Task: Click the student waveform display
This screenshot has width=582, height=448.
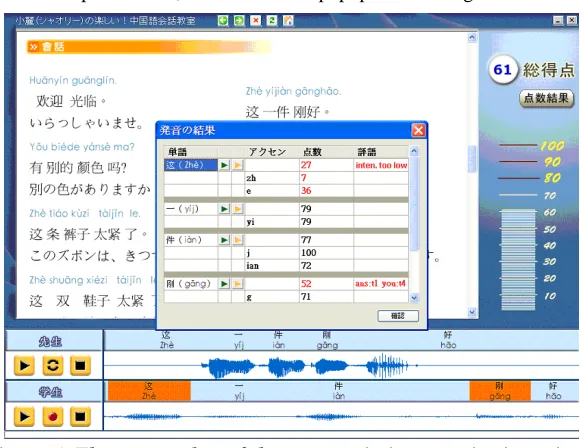Action: coord(341,416)
